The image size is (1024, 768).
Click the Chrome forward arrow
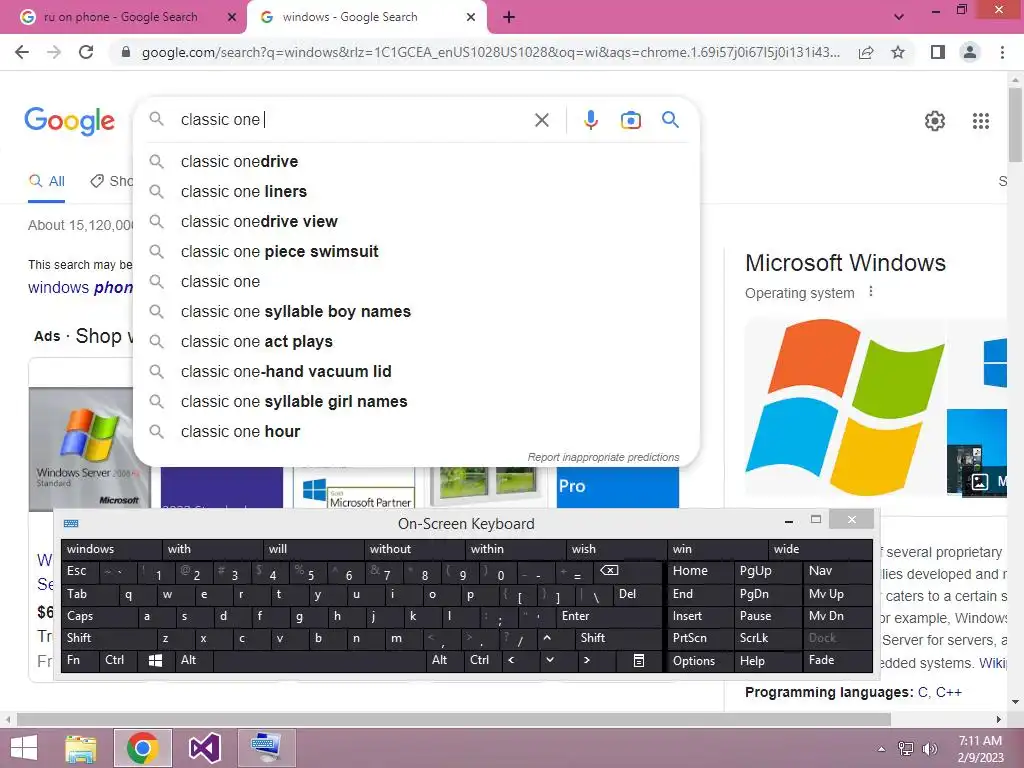coord(54,52)
